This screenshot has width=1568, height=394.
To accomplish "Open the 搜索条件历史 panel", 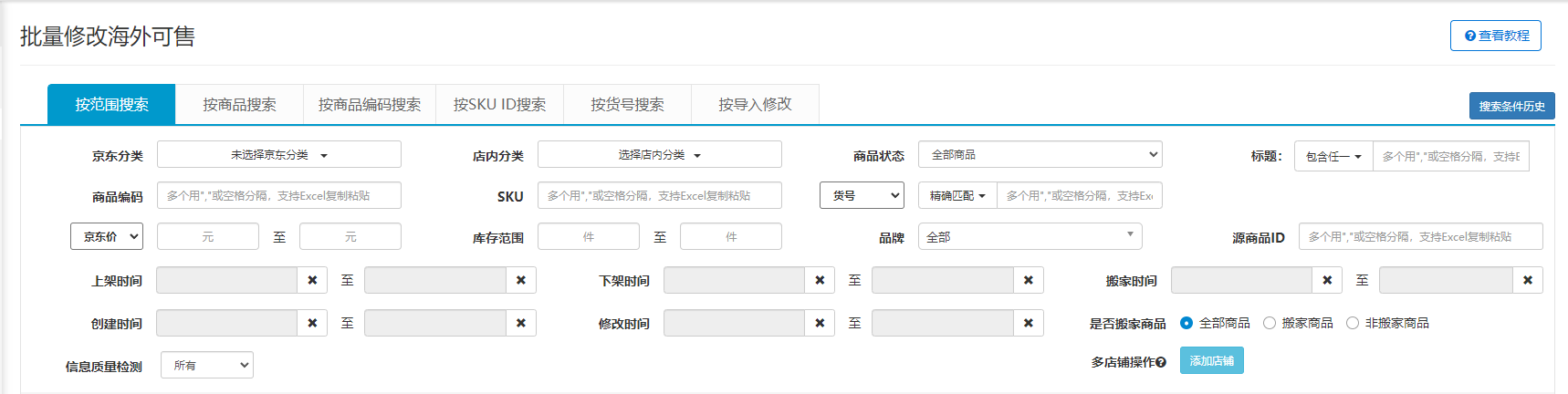I will coord(1511,106).
